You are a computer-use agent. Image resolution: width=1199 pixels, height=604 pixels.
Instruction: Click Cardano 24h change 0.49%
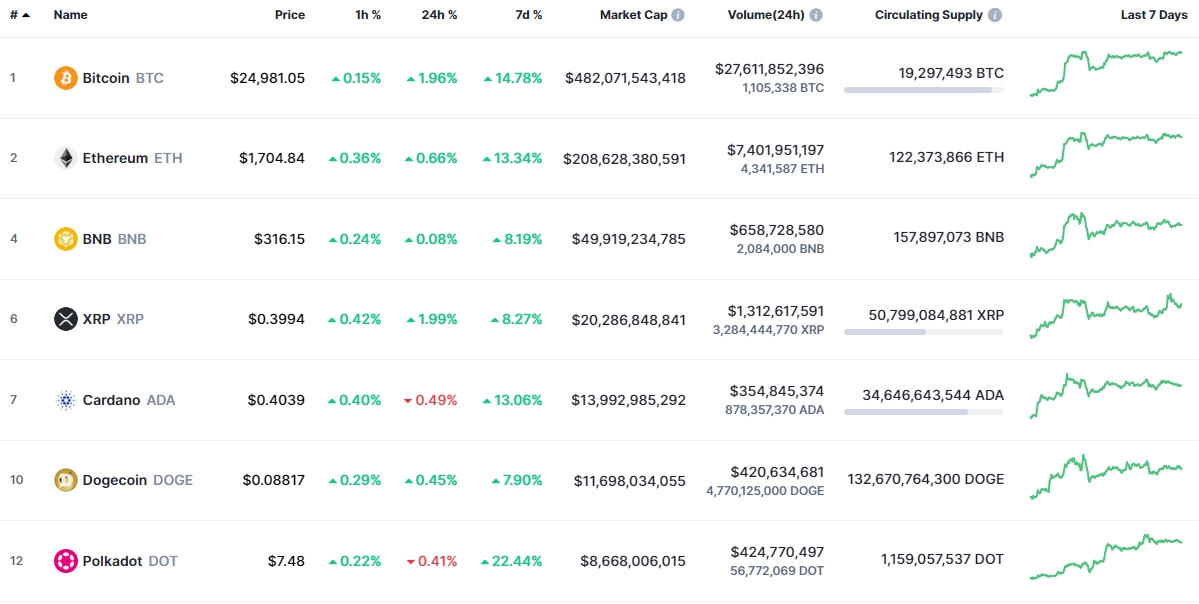[x=432, y=400]
